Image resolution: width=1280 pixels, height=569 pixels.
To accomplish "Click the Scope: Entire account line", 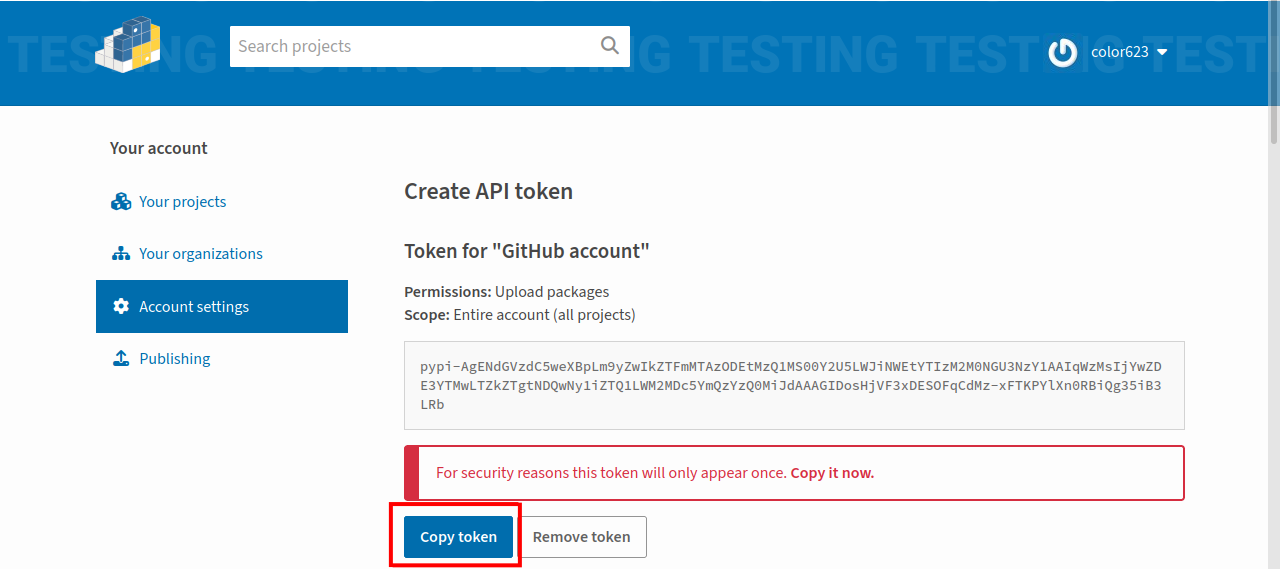I will (520, 314).
